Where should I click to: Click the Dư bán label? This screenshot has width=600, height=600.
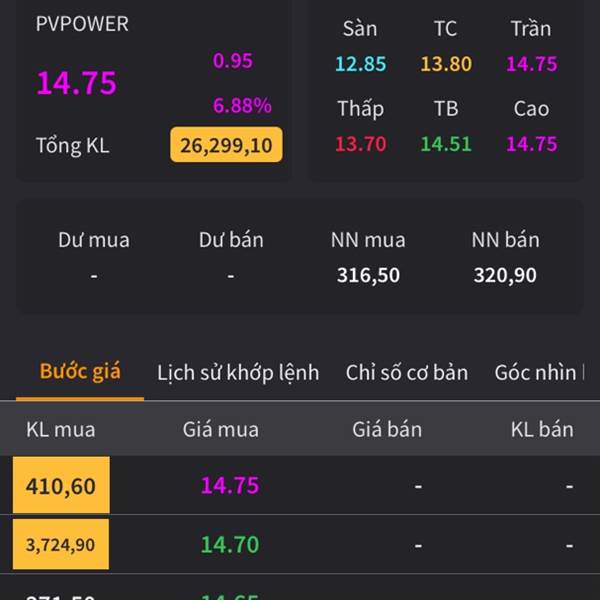(231, 240)
